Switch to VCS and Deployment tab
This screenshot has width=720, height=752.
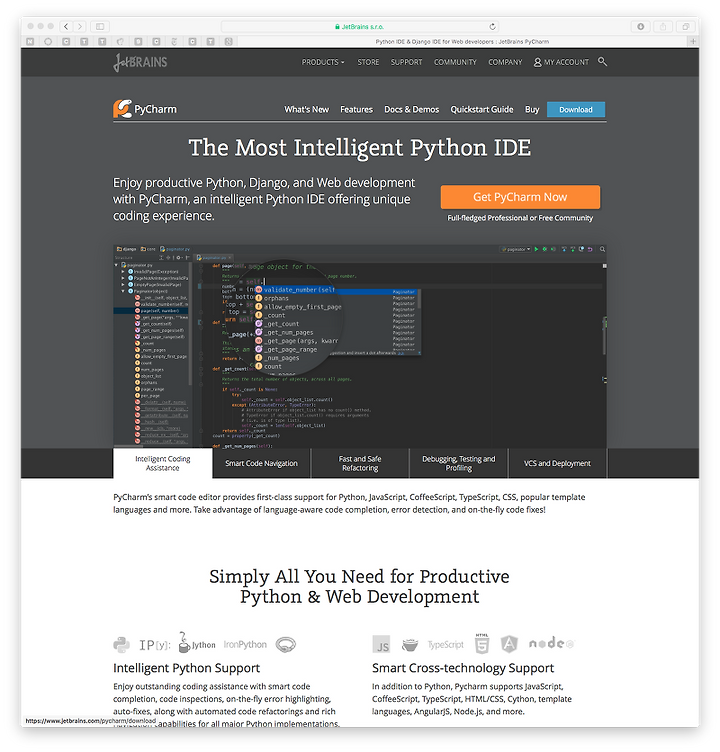pos(557,463)
